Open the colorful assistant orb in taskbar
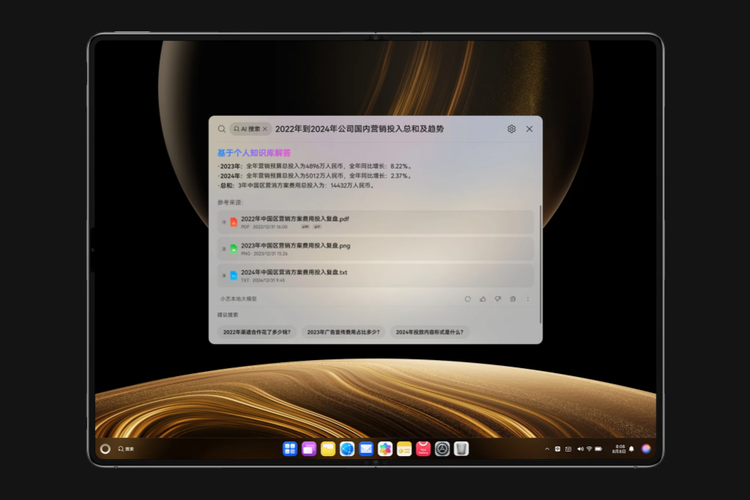 [646, 449]
